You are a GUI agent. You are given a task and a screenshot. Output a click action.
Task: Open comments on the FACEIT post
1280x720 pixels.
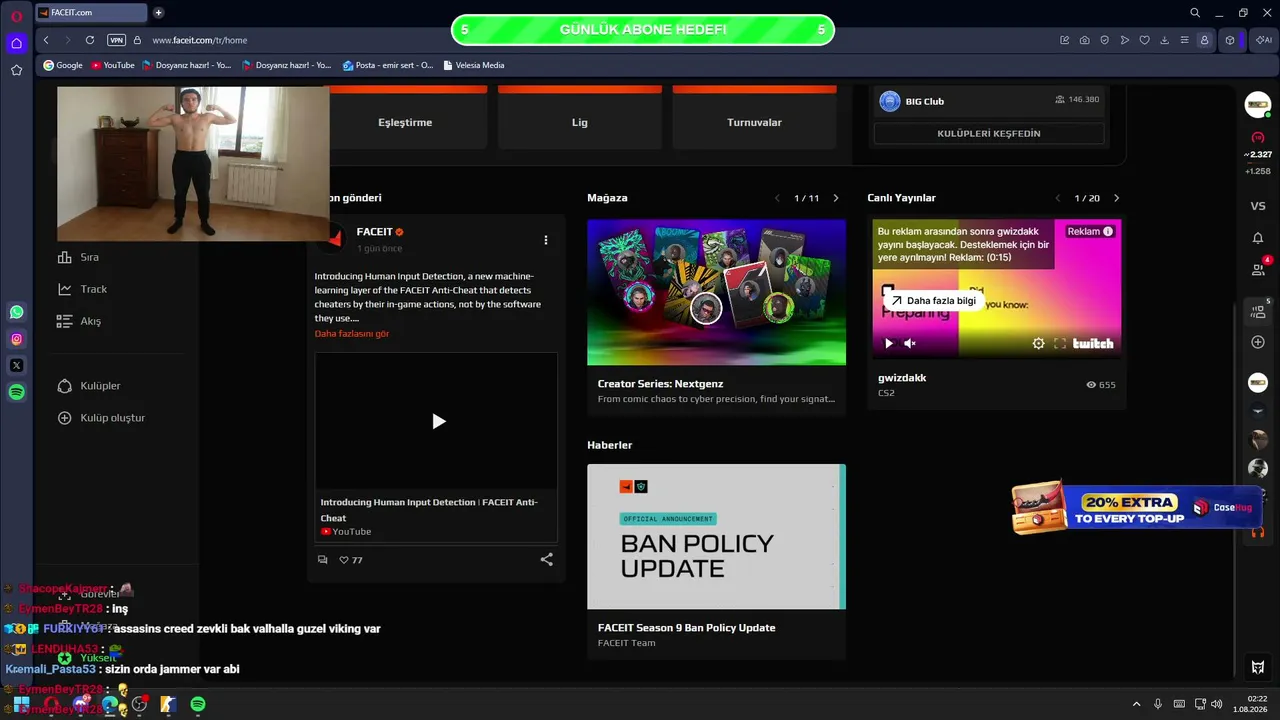(x=322, y=560)
